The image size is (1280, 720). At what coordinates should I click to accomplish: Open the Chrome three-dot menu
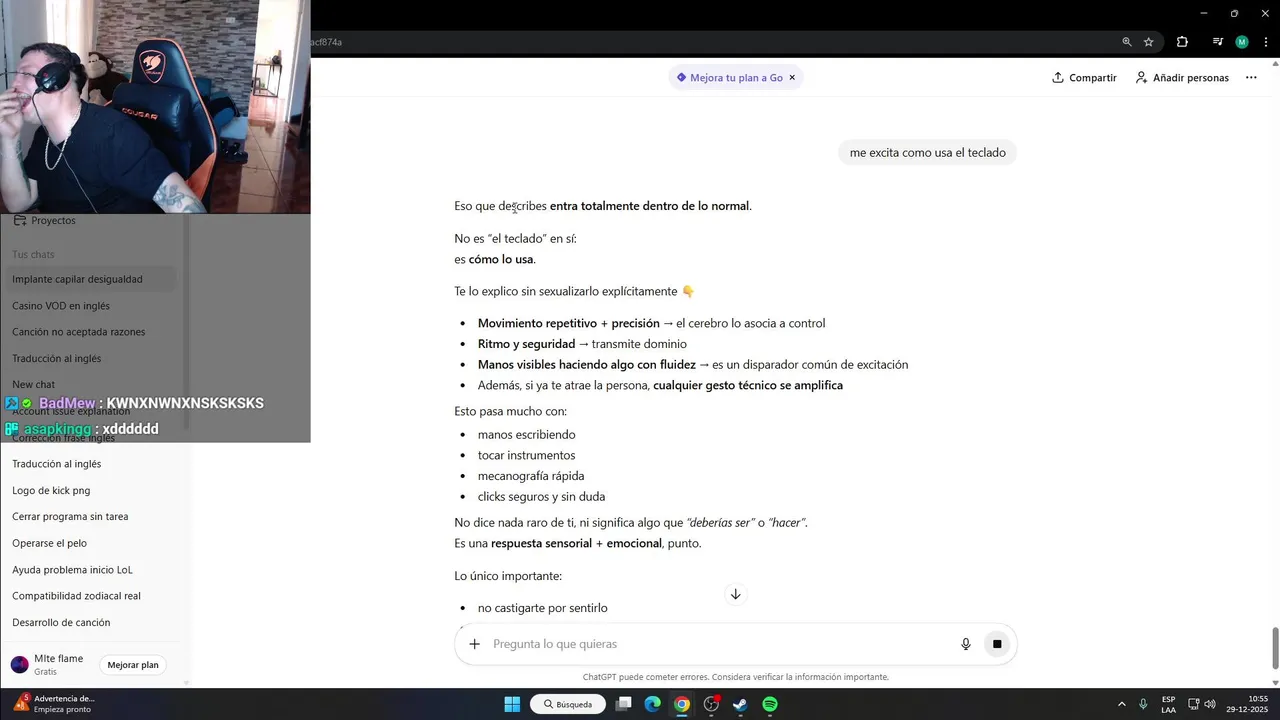1266,42
